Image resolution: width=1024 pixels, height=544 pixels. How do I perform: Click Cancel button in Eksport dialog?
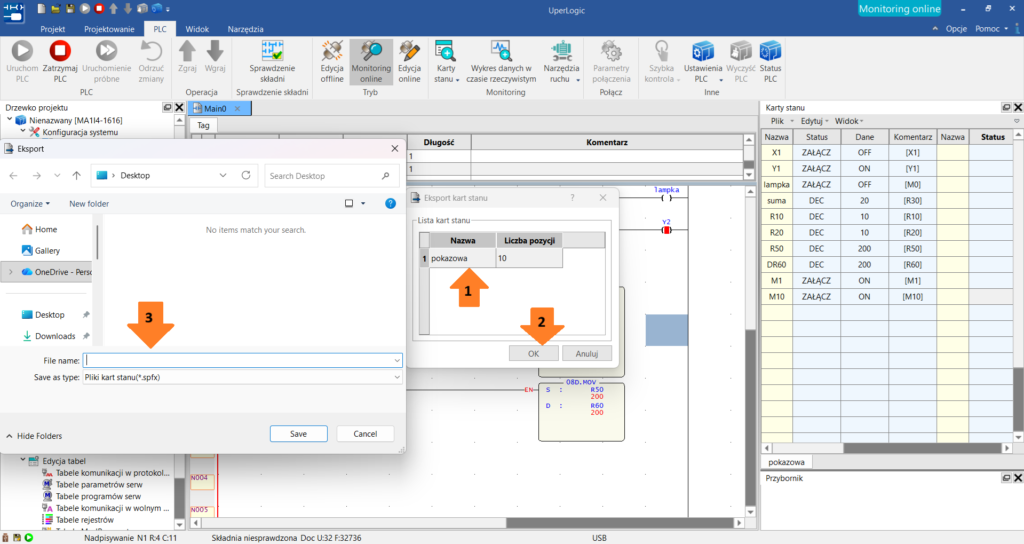(x=365, y=434)
